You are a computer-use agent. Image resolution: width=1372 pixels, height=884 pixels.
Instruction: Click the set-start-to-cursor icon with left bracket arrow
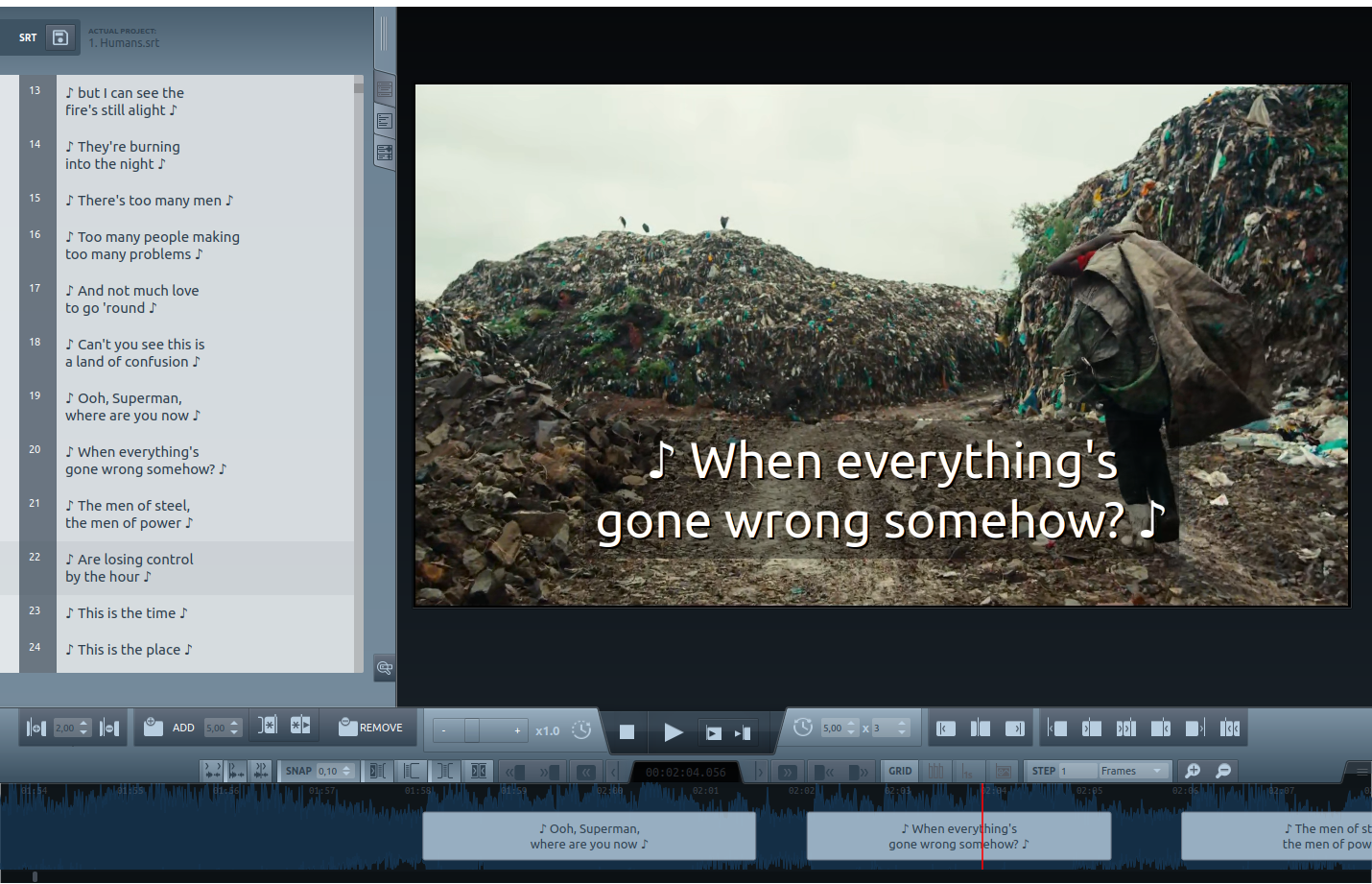[946, 729]
